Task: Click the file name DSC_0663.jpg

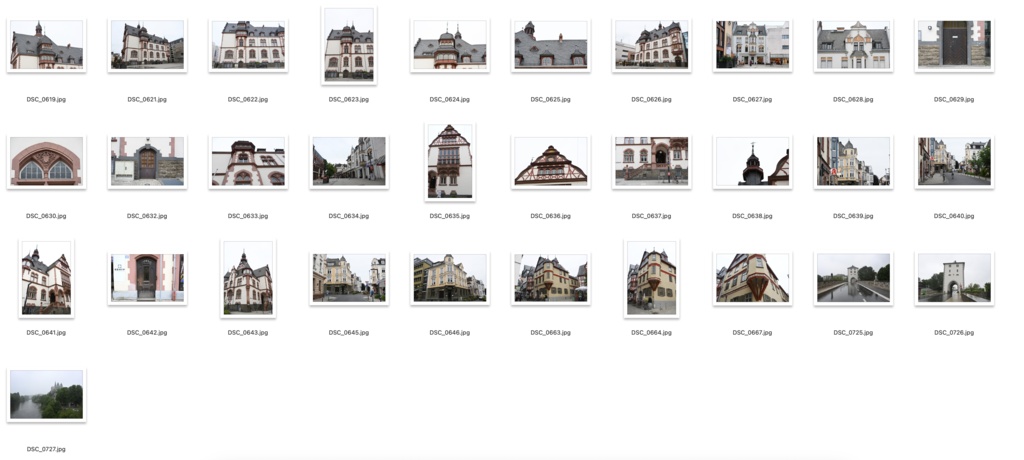Action: tap(551, 333)
